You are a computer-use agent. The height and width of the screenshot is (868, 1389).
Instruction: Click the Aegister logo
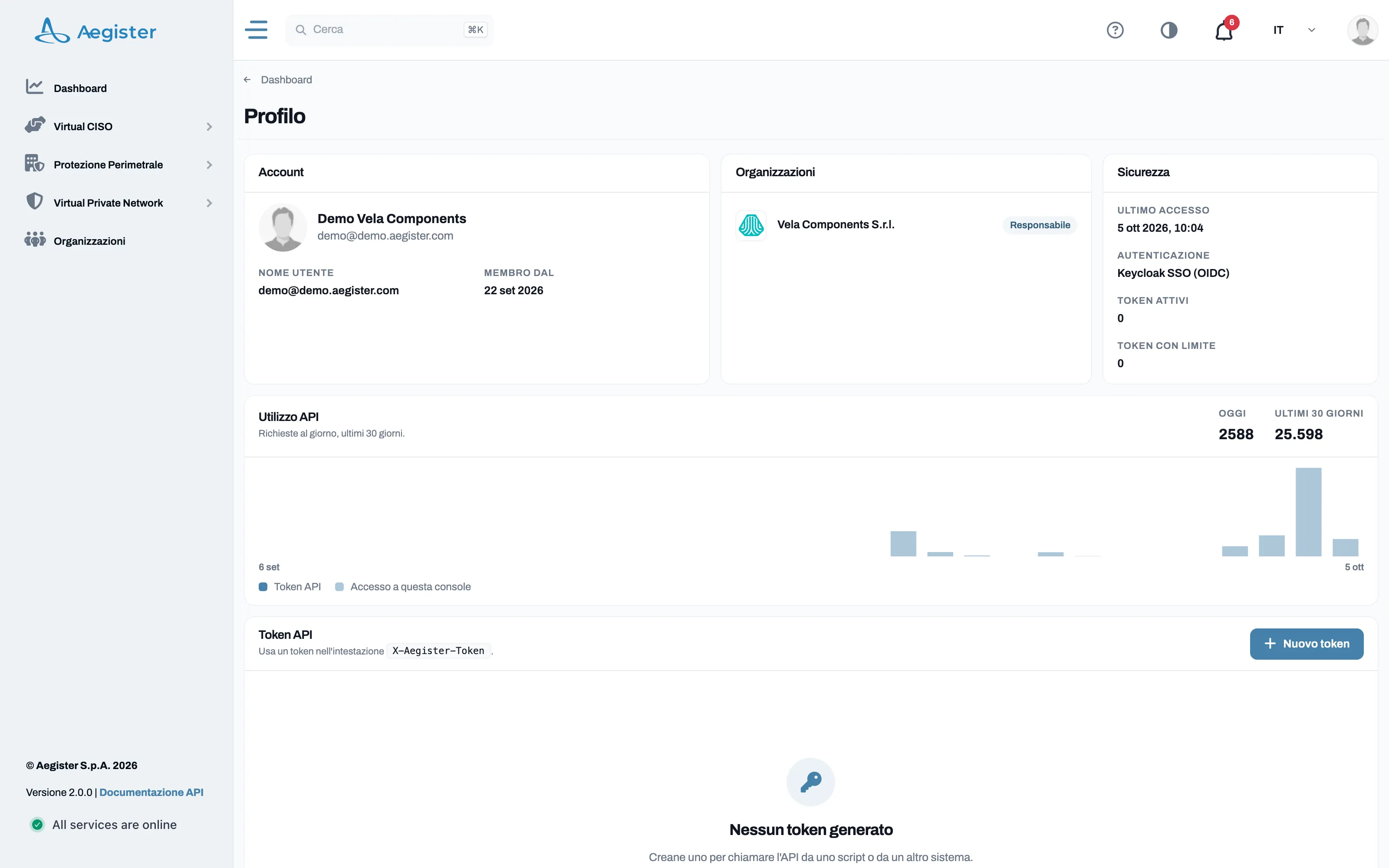click(95, 30)
